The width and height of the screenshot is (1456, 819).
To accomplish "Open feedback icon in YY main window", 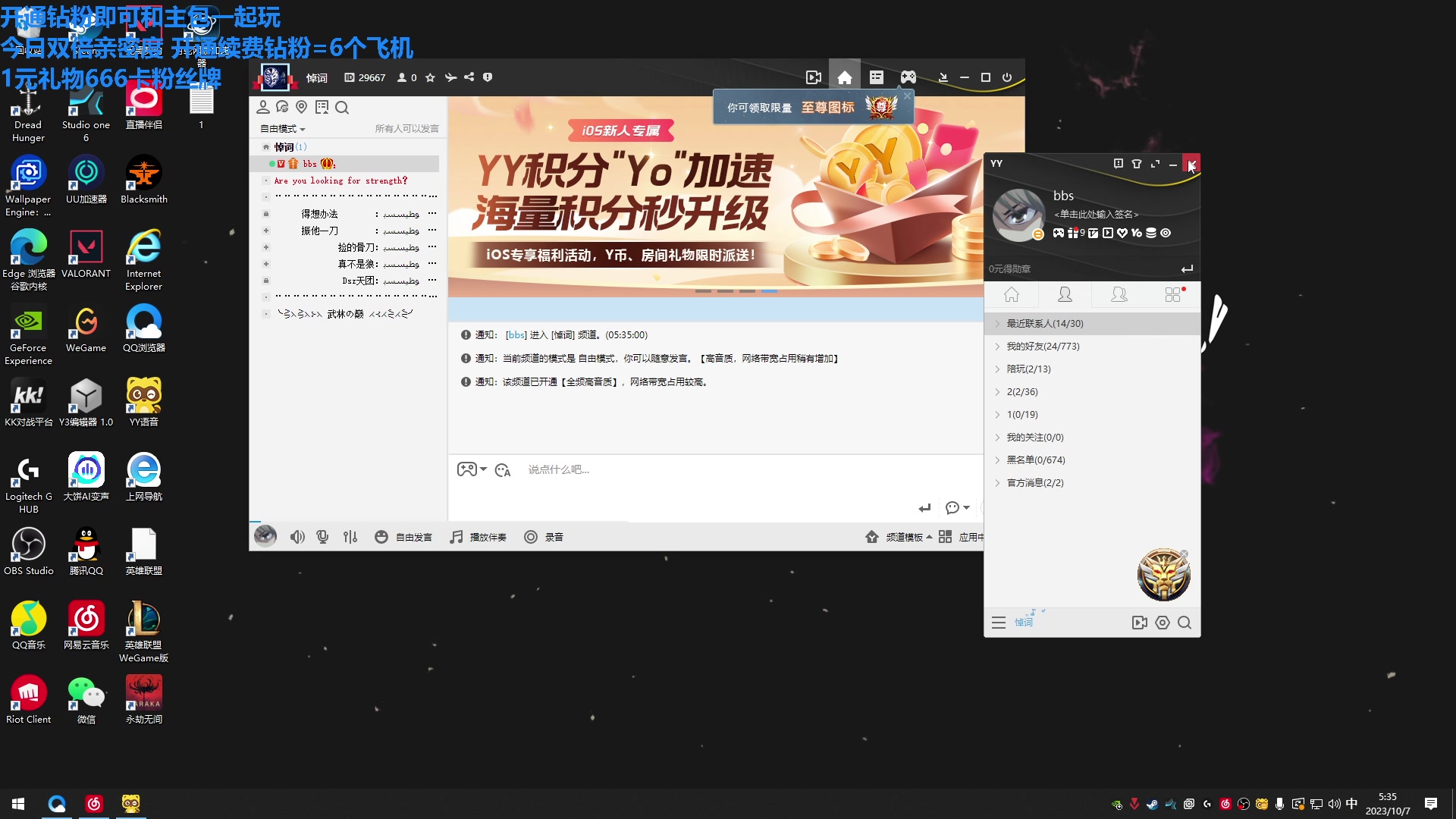I will coord(1118,164).
